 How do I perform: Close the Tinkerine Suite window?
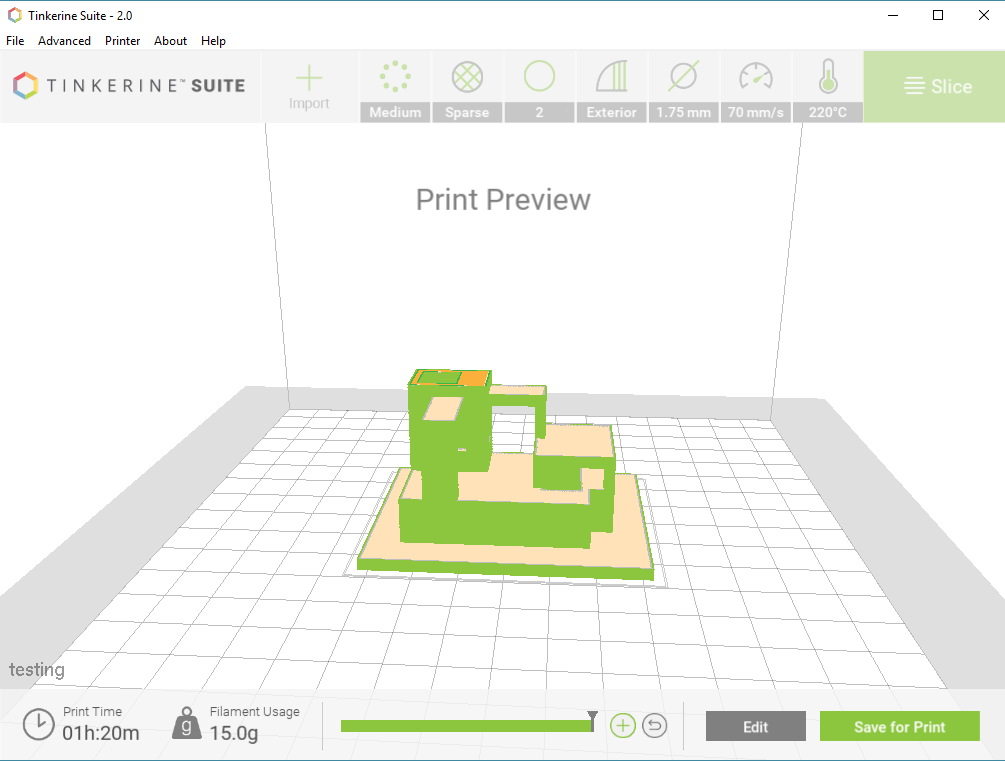pyautogui.click(x=983, y=15)
